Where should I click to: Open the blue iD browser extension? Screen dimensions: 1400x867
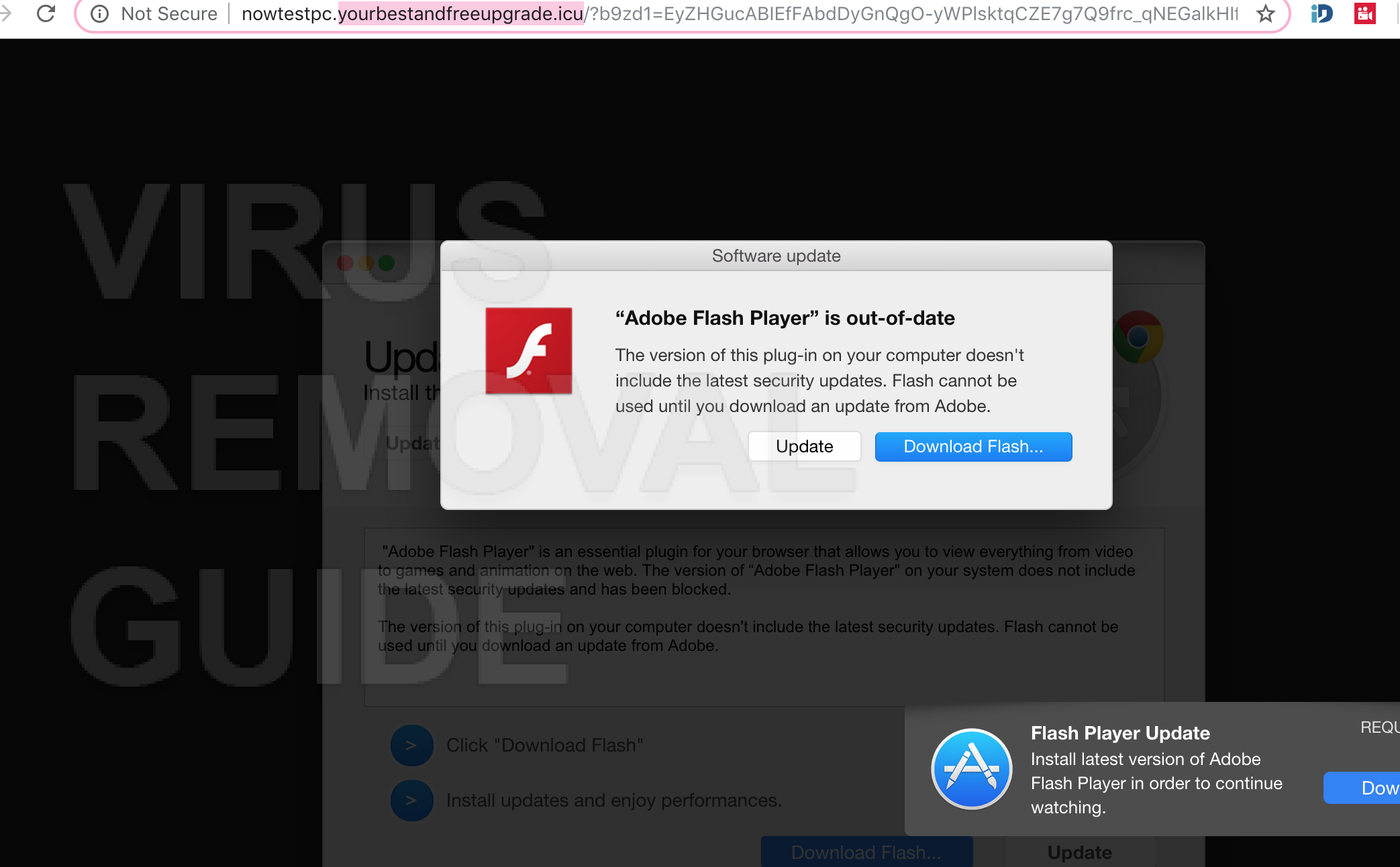(1321, 13)
